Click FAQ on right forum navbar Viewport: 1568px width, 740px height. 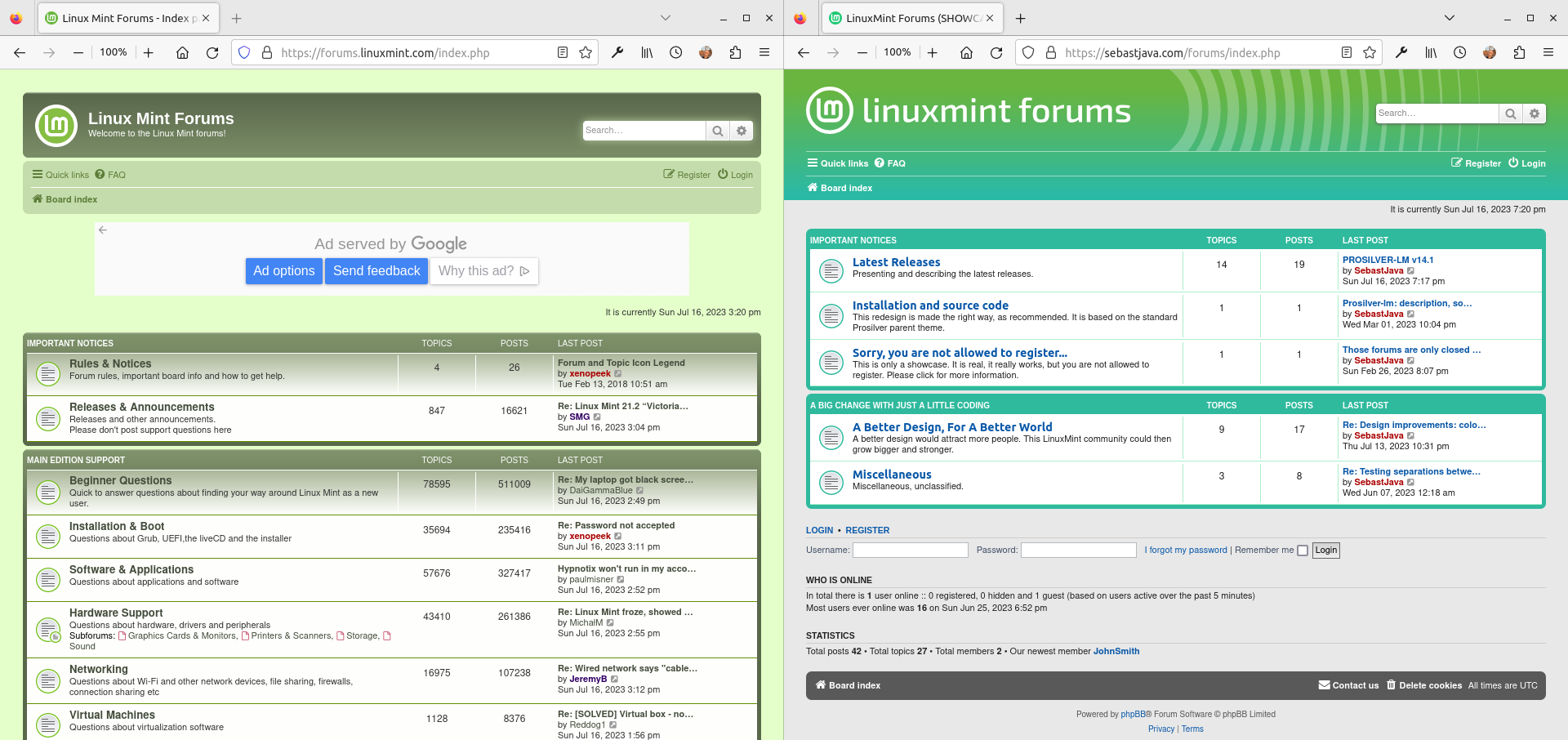890,163
